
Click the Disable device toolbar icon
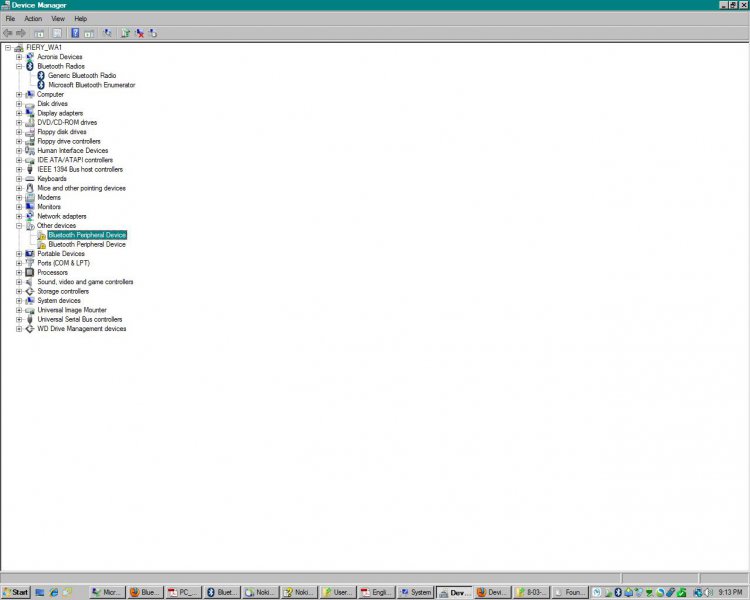pyautogui.click(x=153, y=33)
